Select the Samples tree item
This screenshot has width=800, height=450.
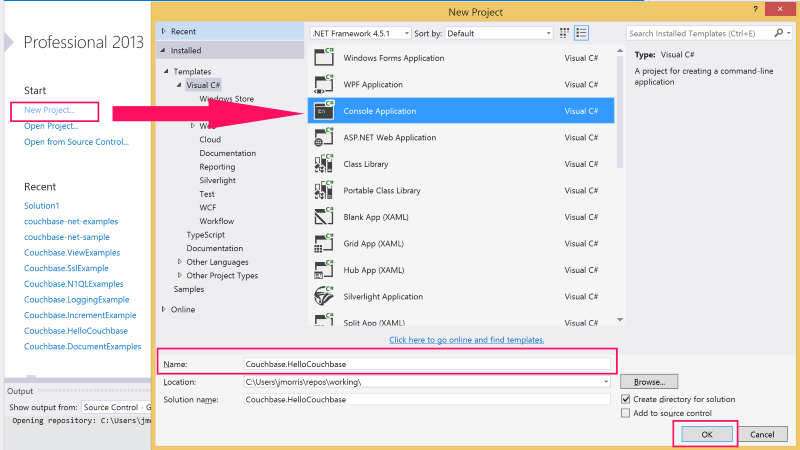point(189,289)
